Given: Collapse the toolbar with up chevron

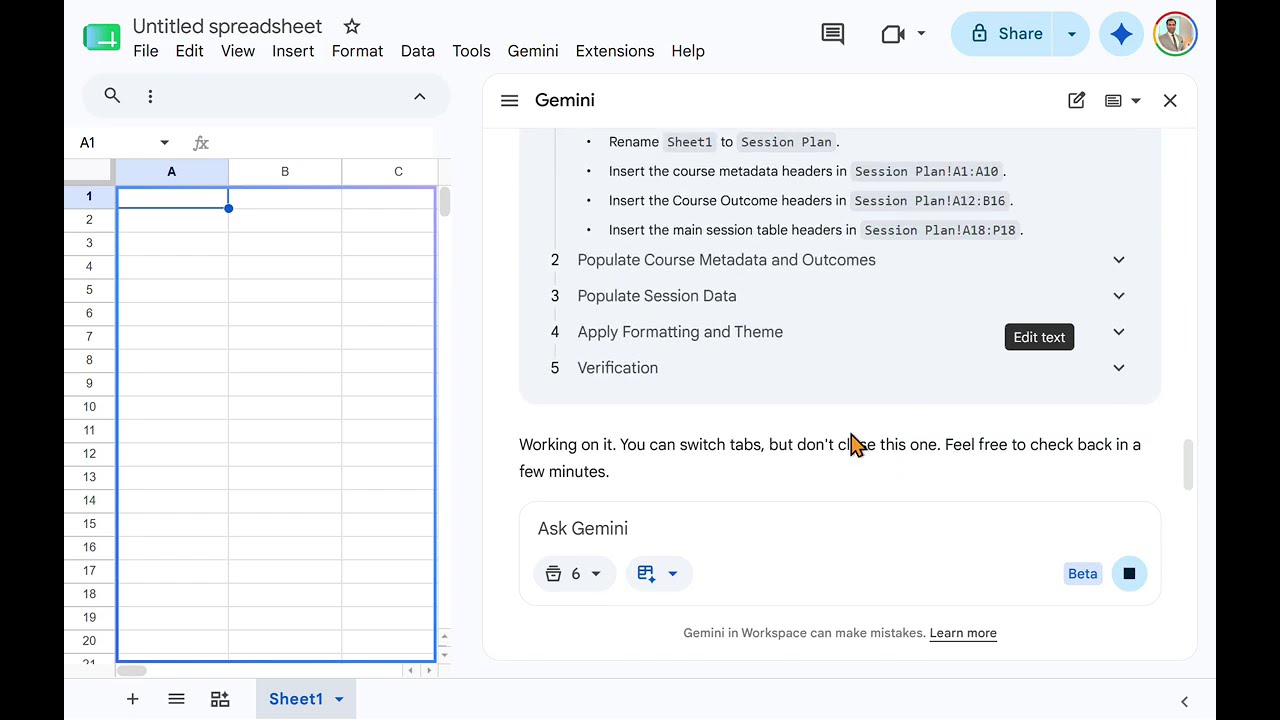Looking at the screenshot, I should click(420, 96).
